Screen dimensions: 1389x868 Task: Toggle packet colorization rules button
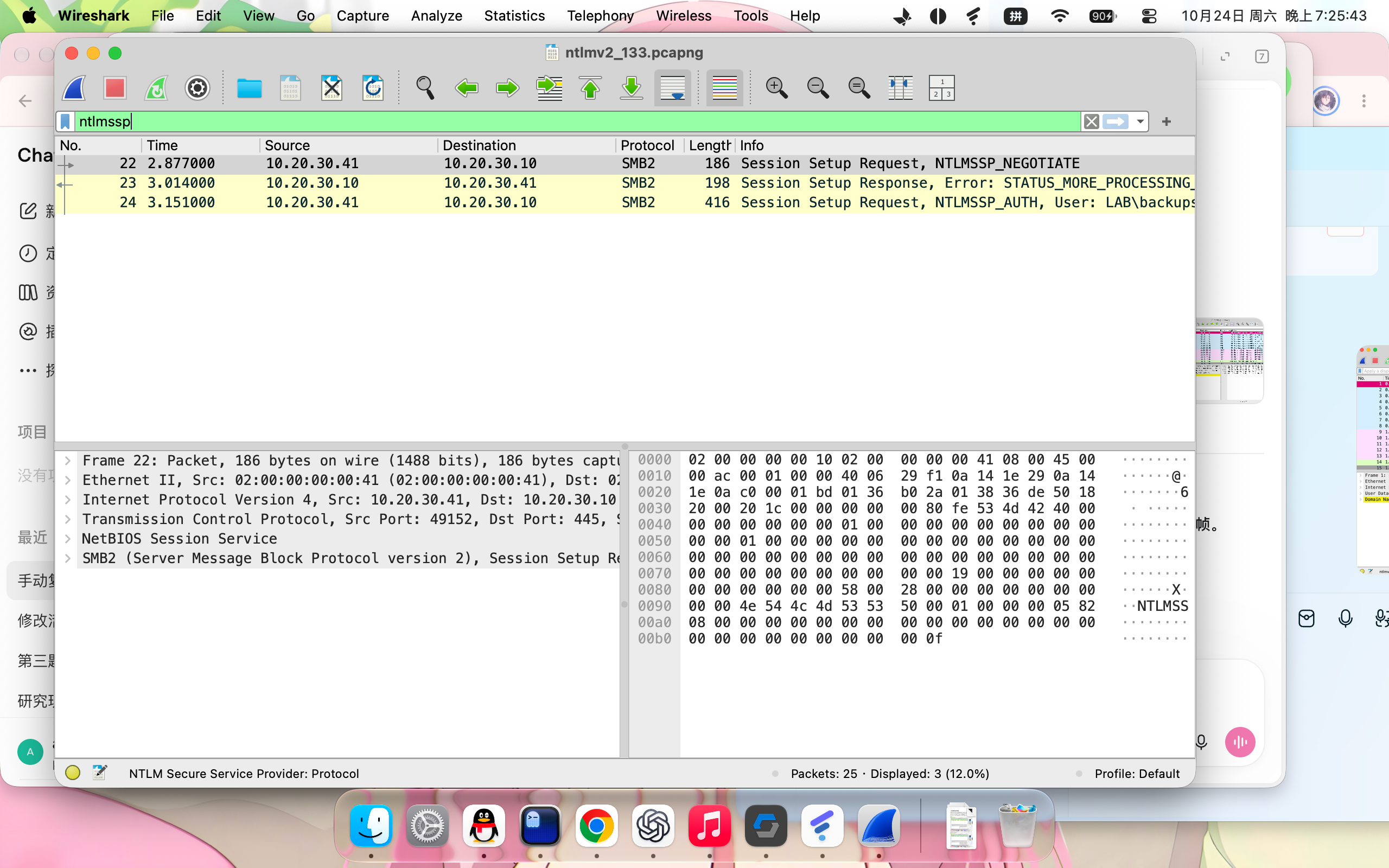coord(724,88)
